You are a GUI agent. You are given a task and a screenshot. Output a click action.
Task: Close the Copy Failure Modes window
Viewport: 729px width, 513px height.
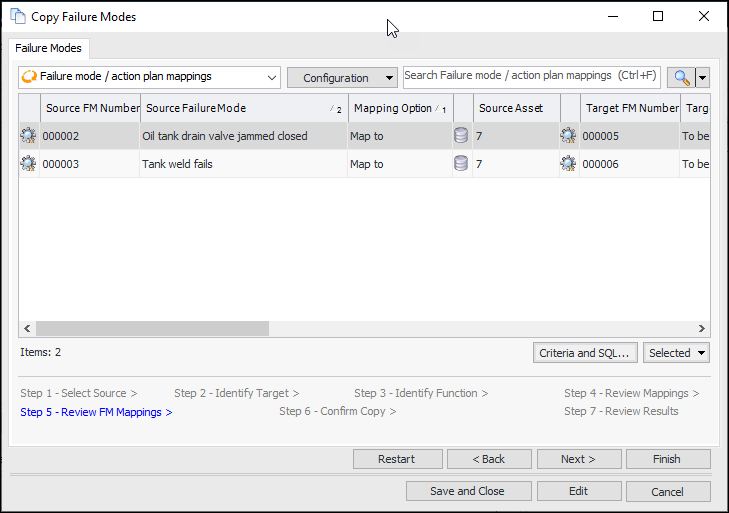pyautogui.click(x=703, y=16)
